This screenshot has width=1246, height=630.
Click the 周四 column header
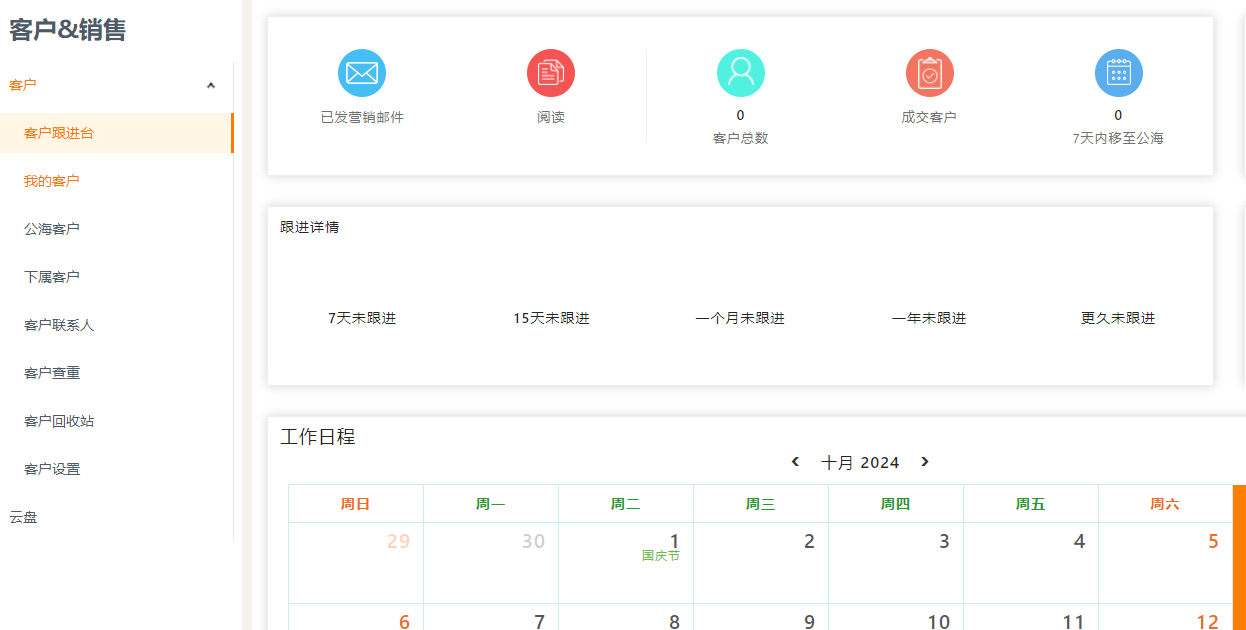(x=895, y=504)
